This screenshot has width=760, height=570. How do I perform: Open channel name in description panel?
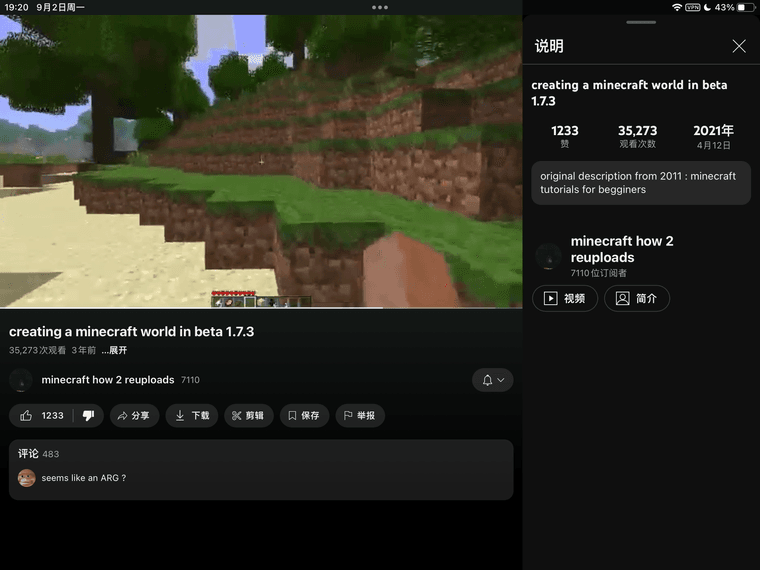(x=621, y=249)
